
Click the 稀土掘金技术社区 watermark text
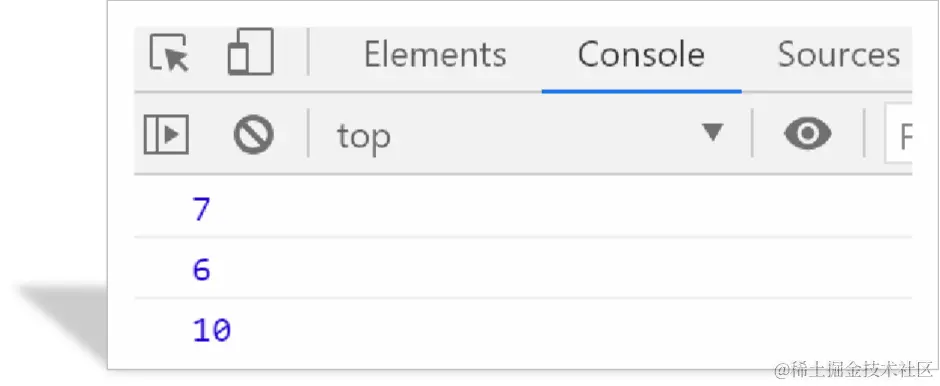[854, 370]
